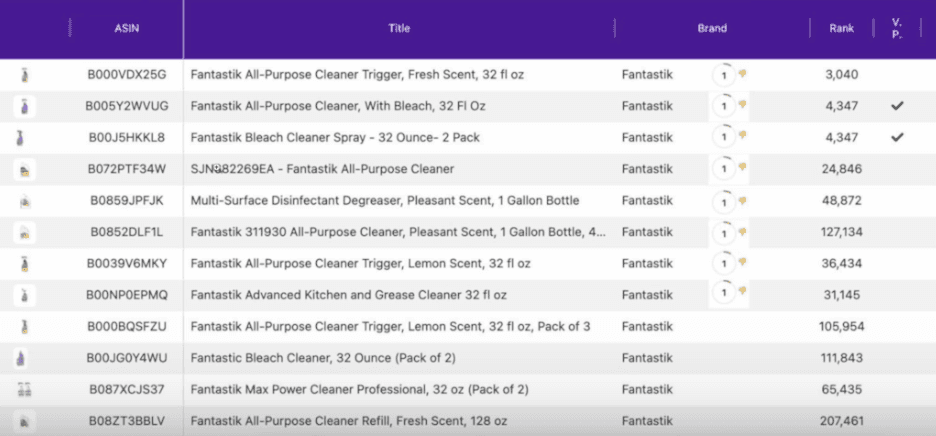This screenshot has height=436, width=936.
Task: Sort by the Rank column header
Action: [x=841, y=29]
